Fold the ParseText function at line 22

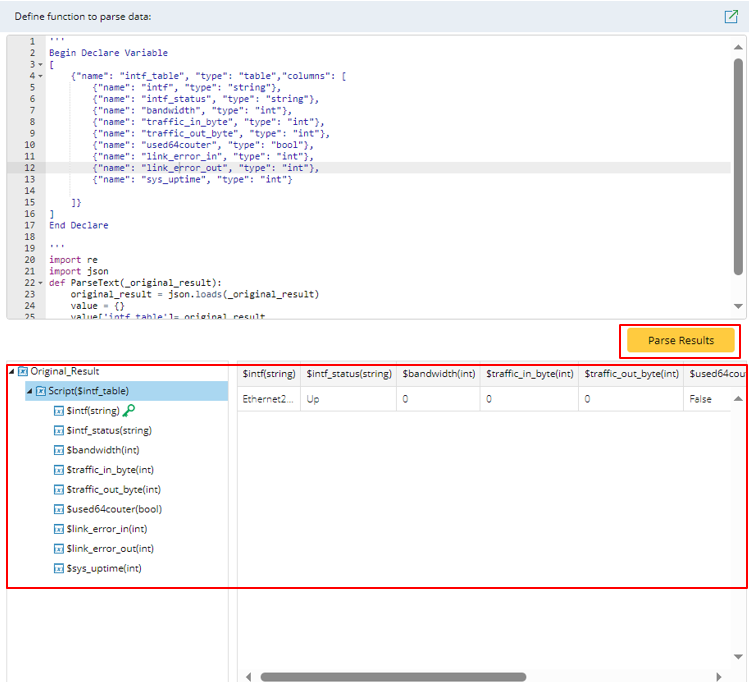click(x=40, y=282)
